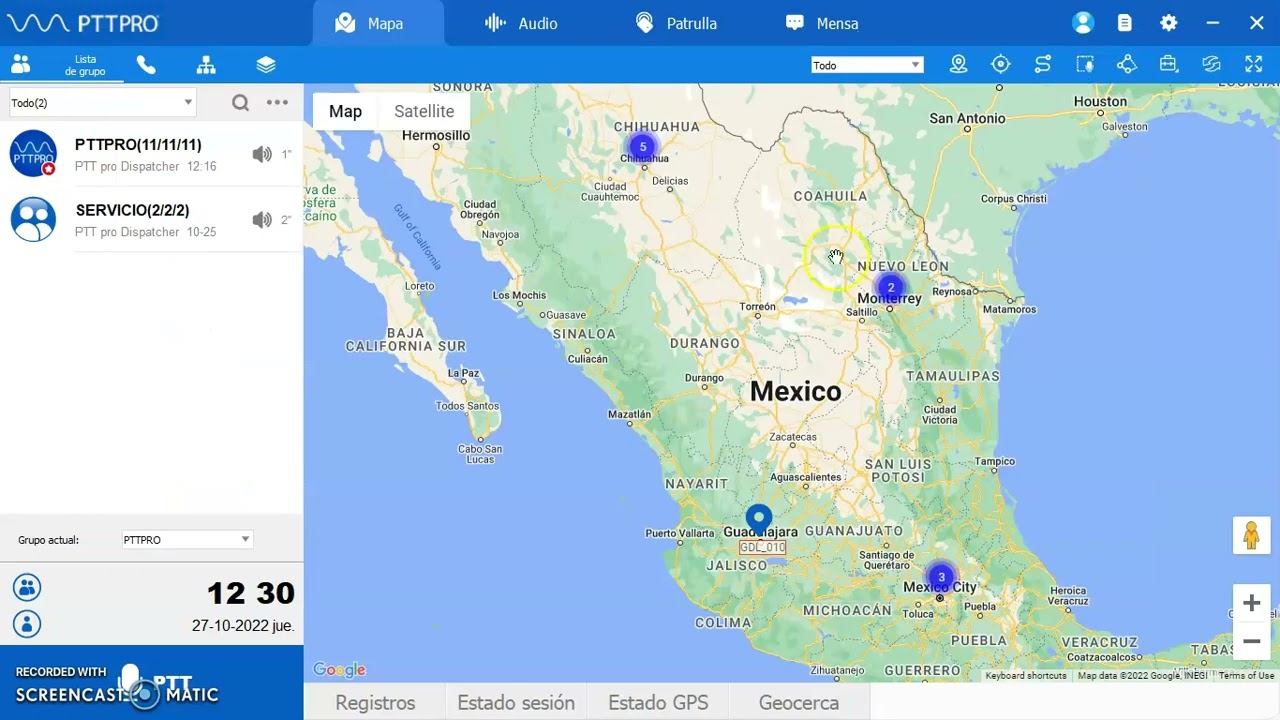Image resolution: width=1280 pixels, height=720 pixels.
Task: Click the Chihuahua cluster marker 5
Action: [x=643, y=147]
